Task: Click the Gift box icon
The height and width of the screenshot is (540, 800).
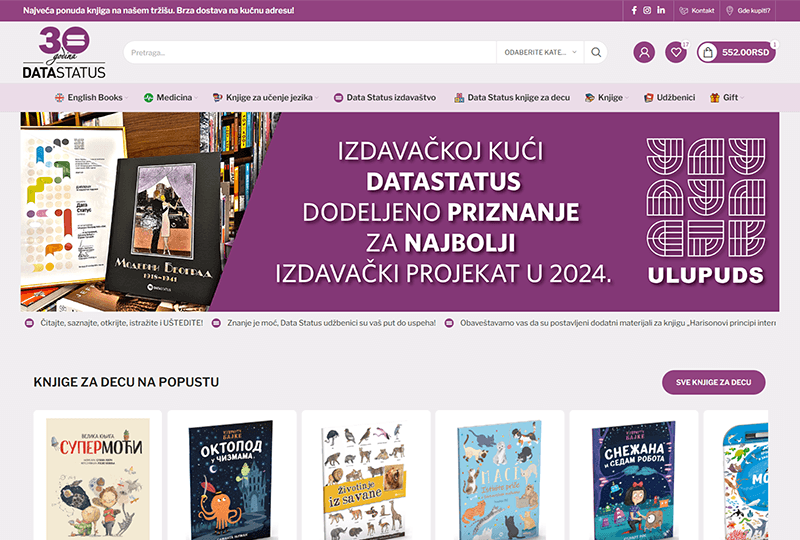Action: pyautogui.click(x=715, y=97)
